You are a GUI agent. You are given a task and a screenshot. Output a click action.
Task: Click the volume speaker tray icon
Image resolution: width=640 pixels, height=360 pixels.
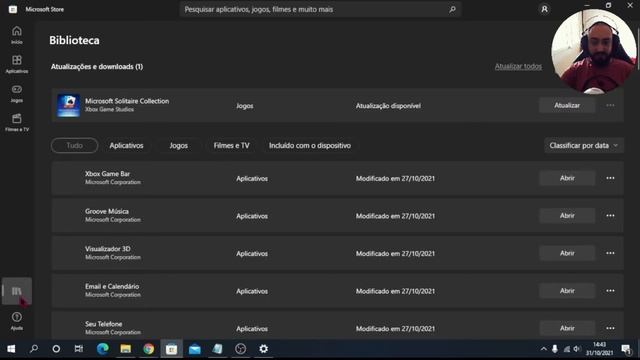[x=577, y=349]
